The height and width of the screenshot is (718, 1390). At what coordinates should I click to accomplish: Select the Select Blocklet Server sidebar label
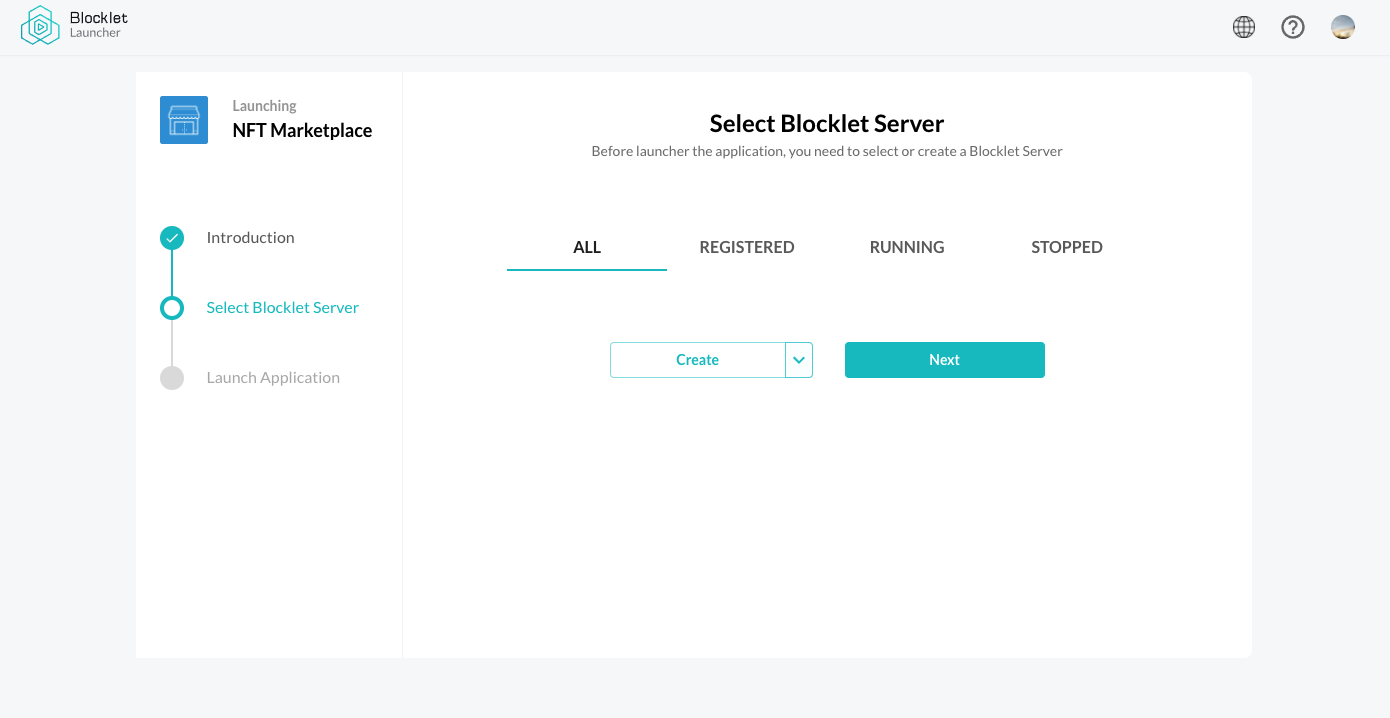pyautogui.click(x=282, y=308)
